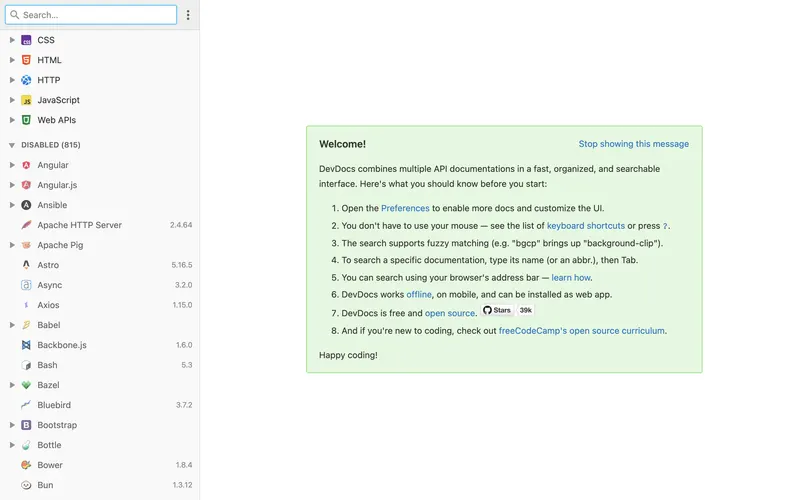Open the Preferences link
This screenshot has width=800, height=500.
tap(405, 208)
